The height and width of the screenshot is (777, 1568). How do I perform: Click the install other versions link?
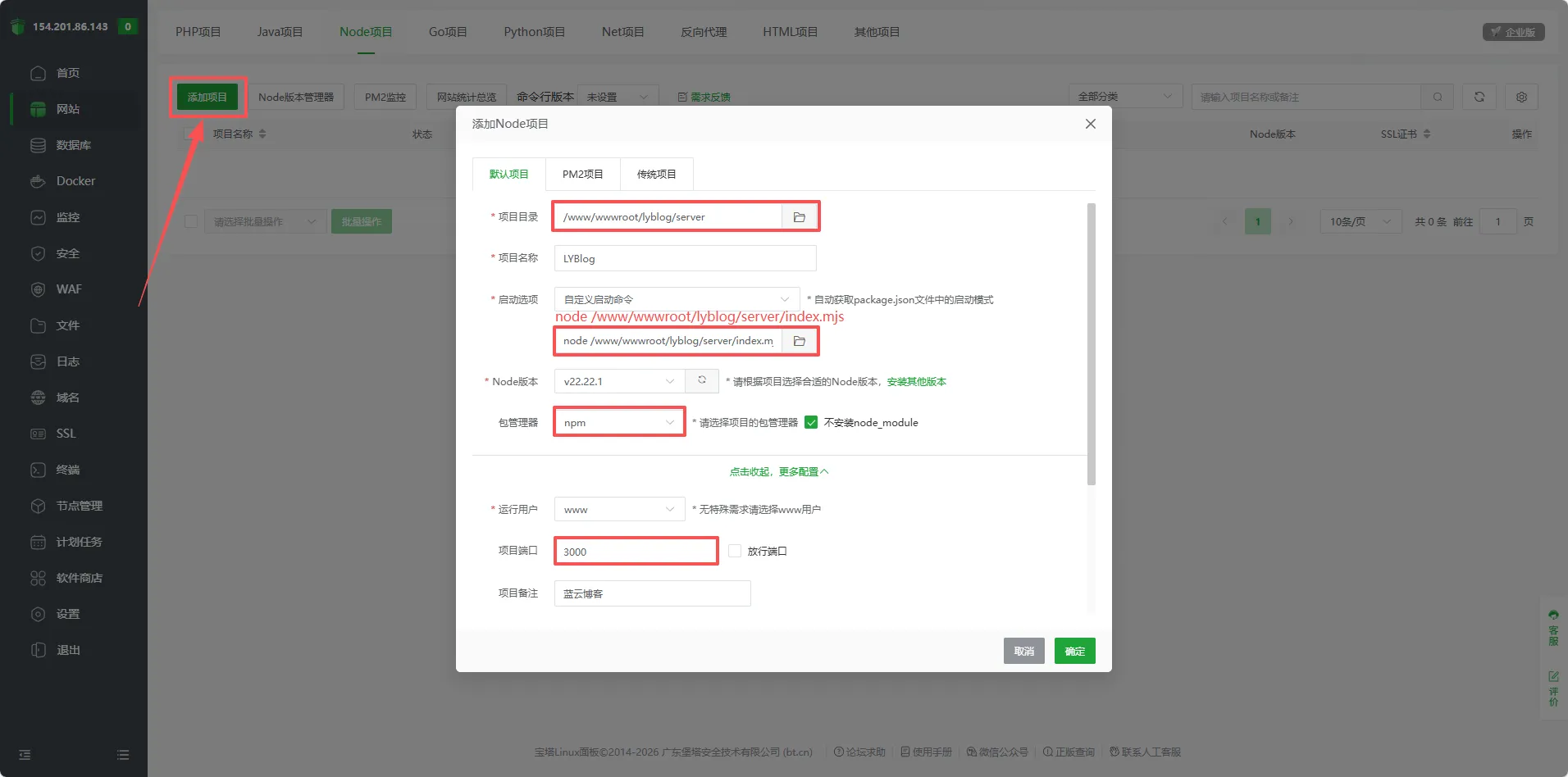click(916, 381)
